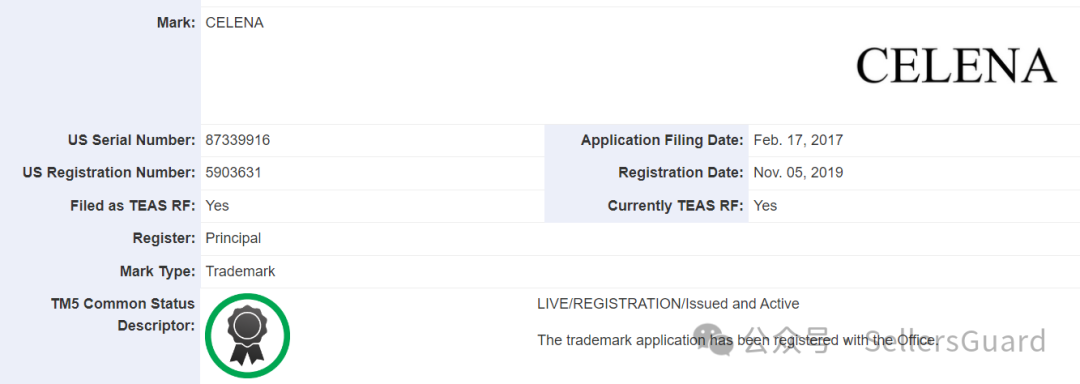Click the Currently TEAS RF Yes value
This screenshot has height=384, width=1080.
point(765,206)
